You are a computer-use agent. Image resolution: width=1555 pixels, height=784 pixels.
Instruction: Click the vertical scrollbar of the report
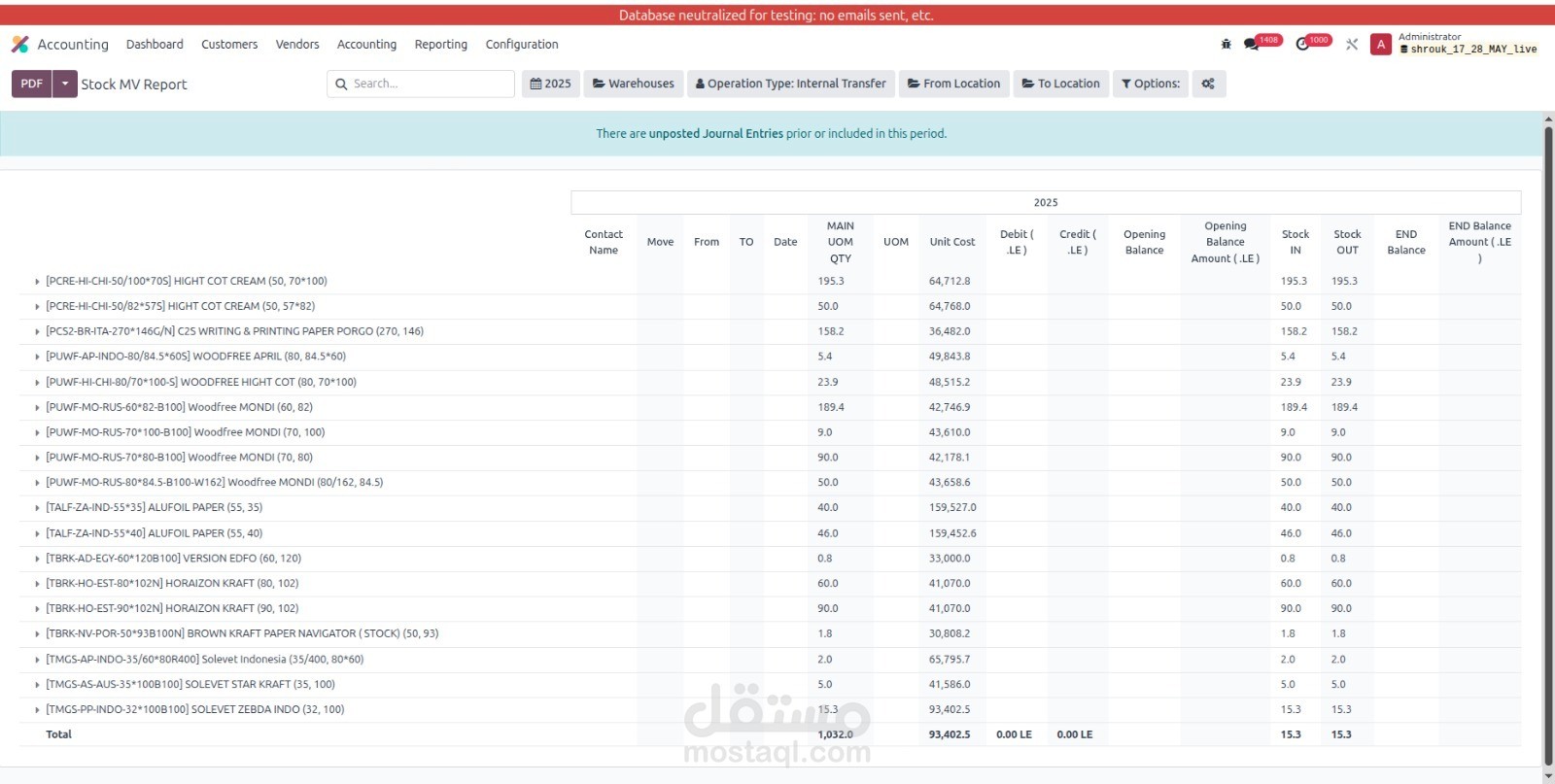(1548, 447)
